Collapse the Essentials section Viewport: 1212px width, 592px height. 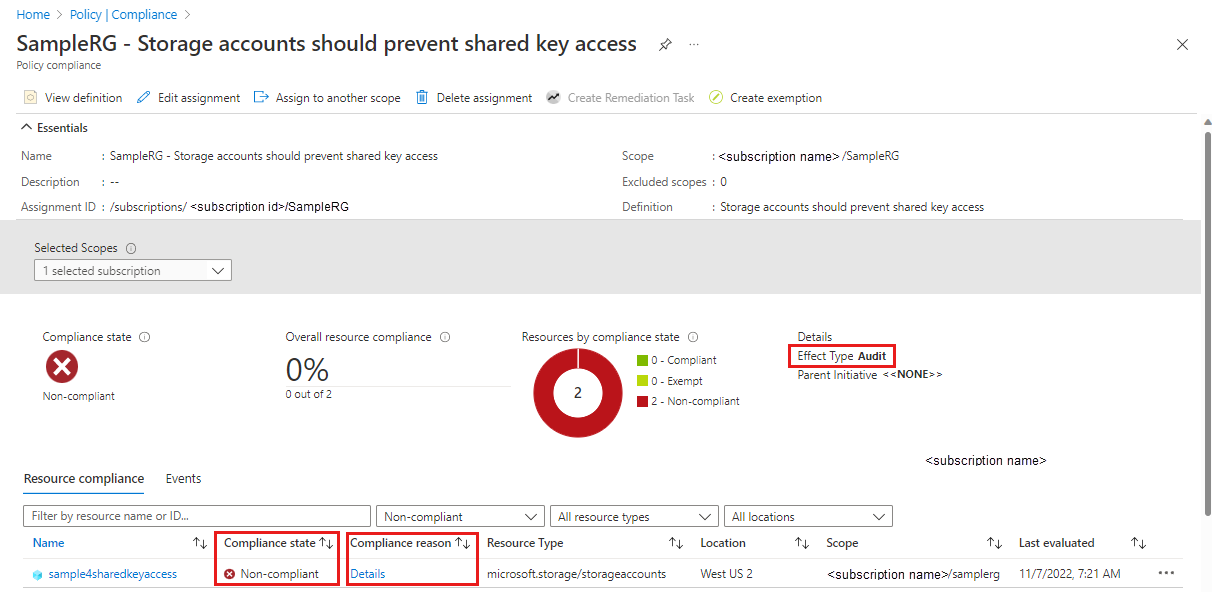[x=25, y=128]
